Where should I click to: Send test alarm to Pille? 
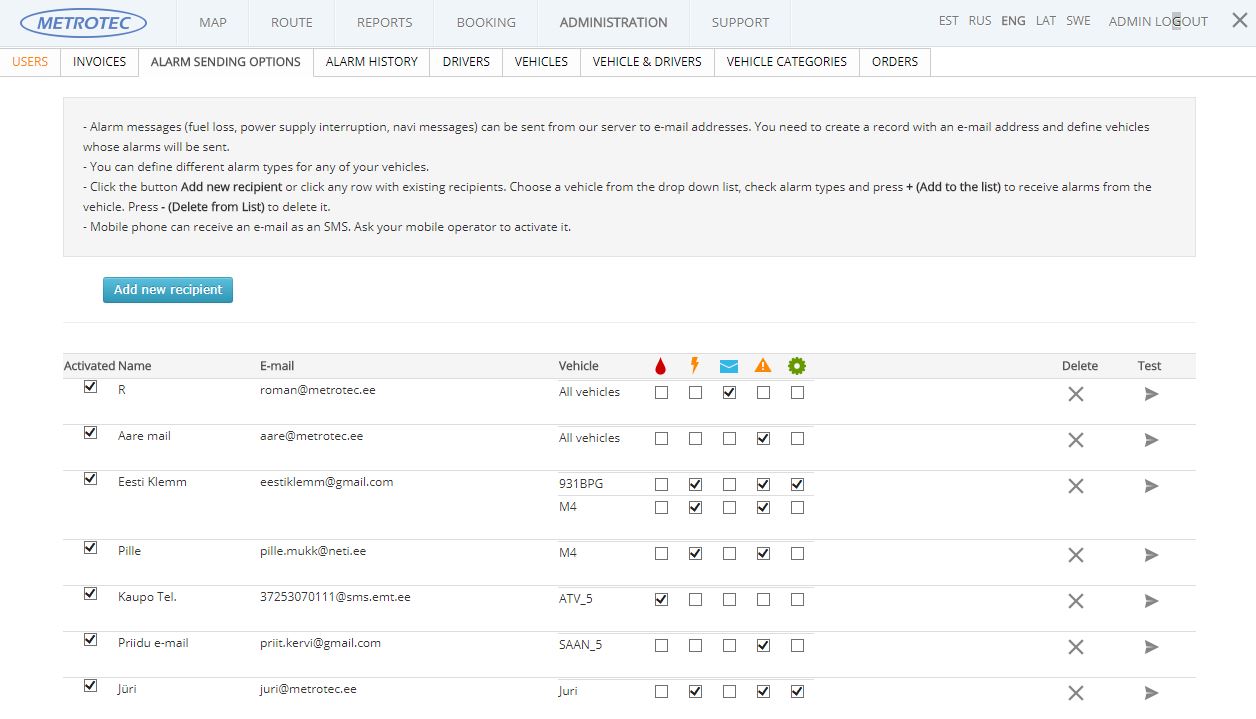1151,555
